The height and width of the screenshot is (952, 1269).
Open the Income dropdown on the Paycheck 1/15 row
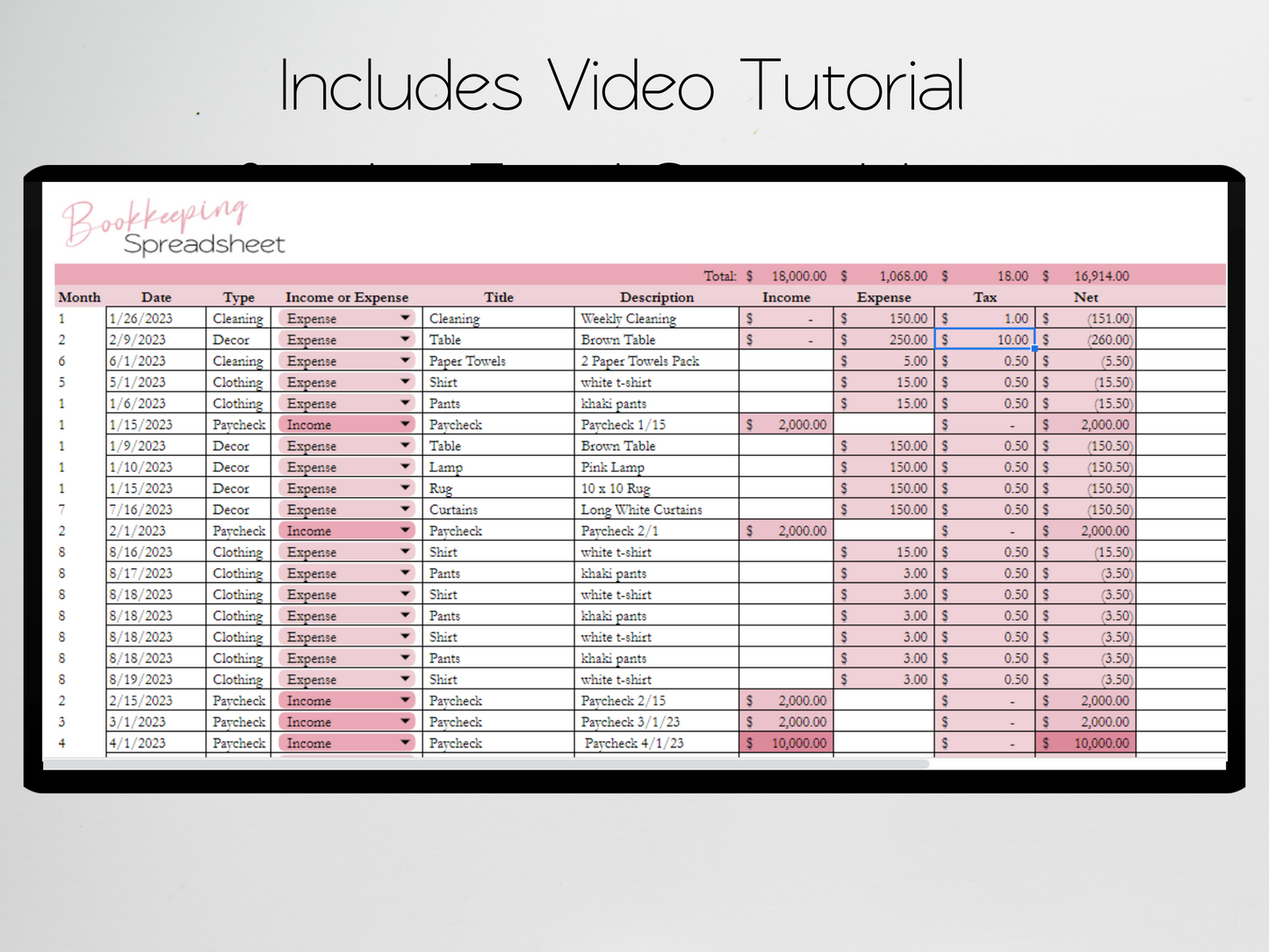345,424
